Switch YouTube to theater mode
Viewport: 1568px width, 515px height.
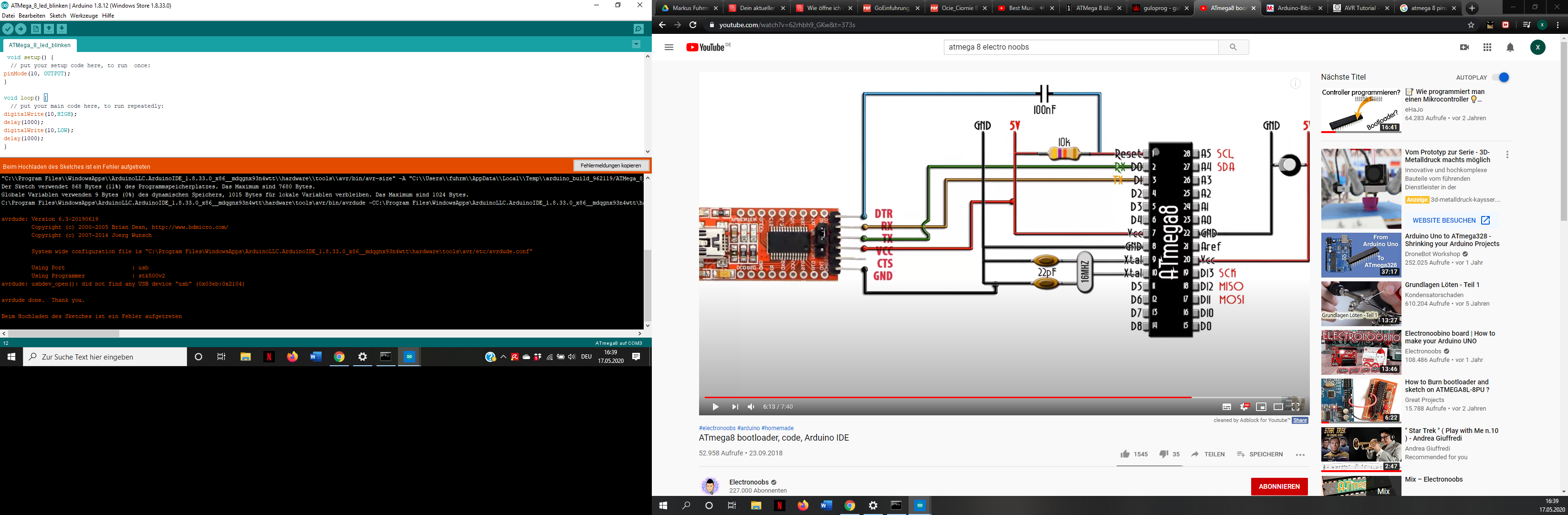pyautogui.click(x=1278, y=407)
